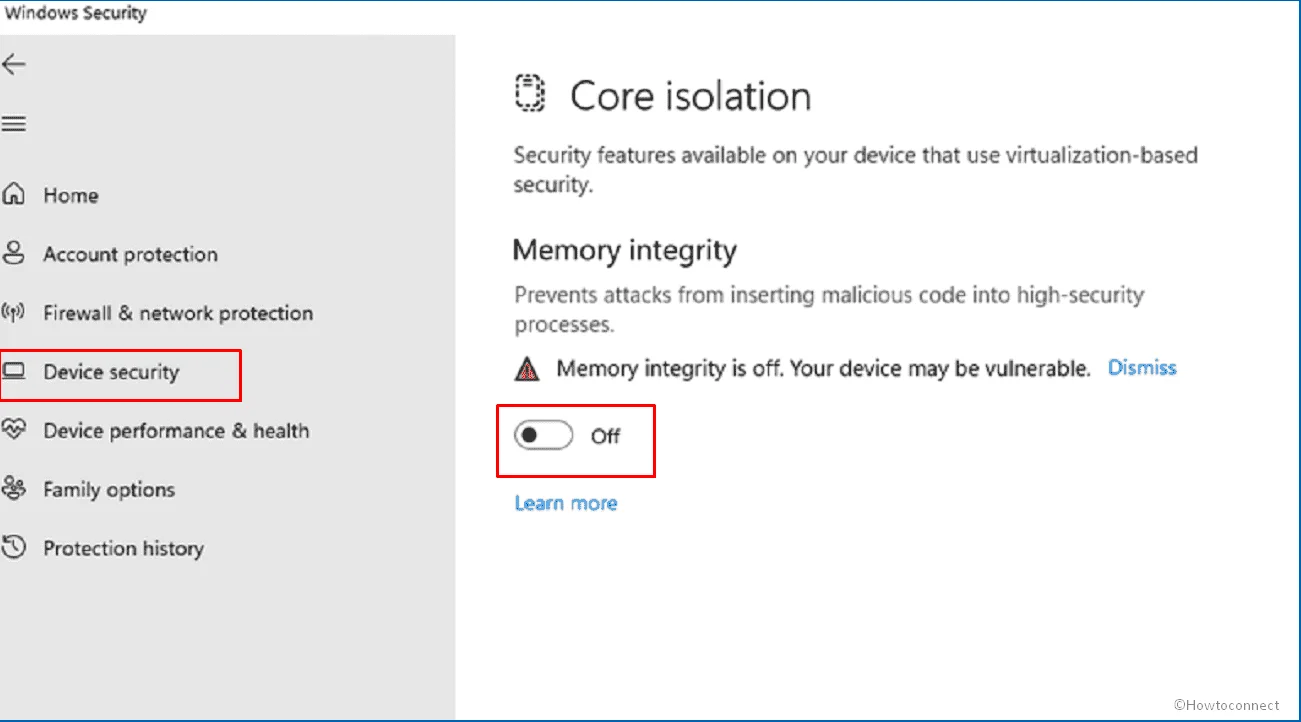Open Firewall & network protection
The width and height of the screenshot is (1301, 722).
tap(177, 312)
